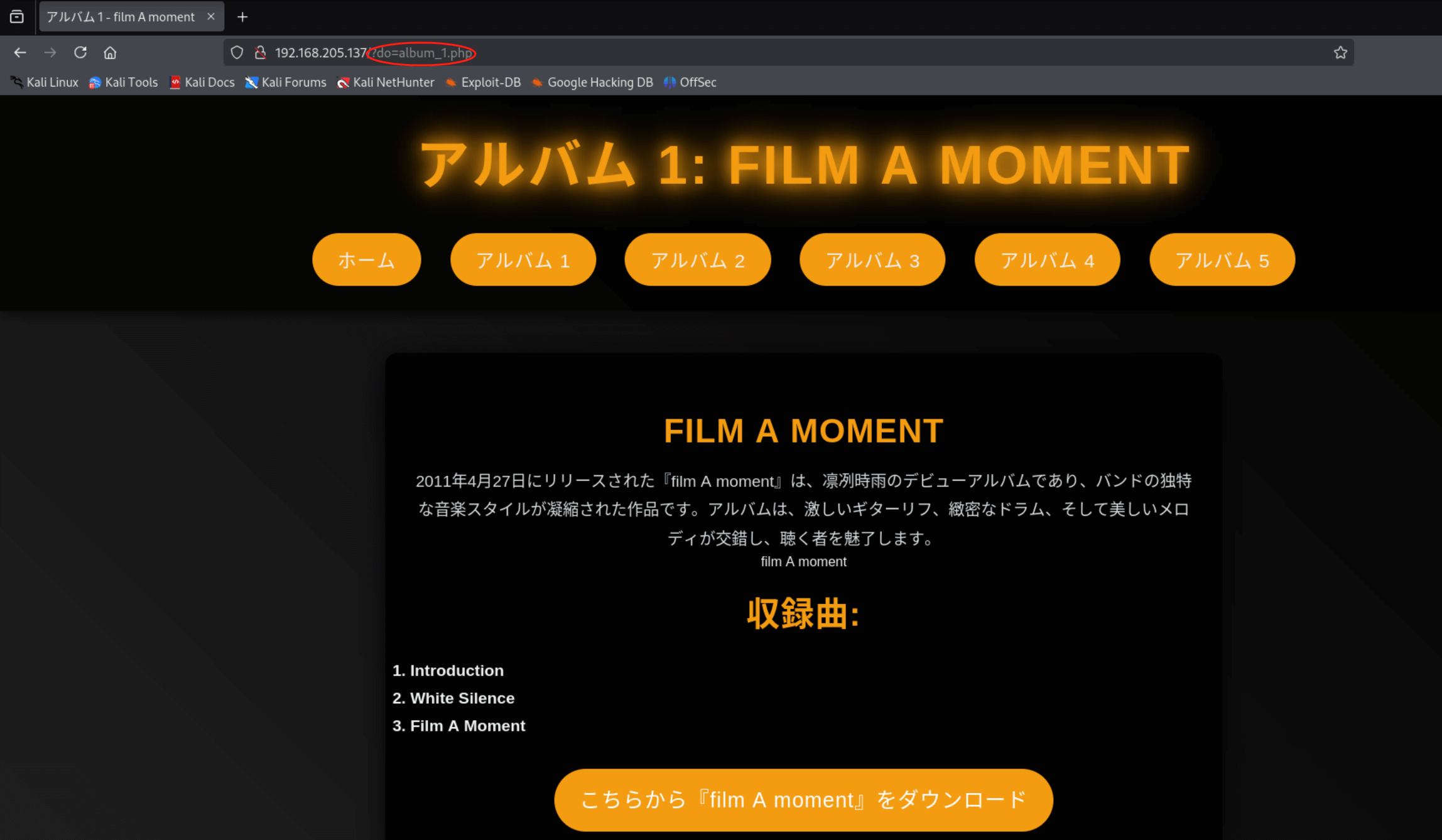Click the ホーム navigation button

(366, 260)
